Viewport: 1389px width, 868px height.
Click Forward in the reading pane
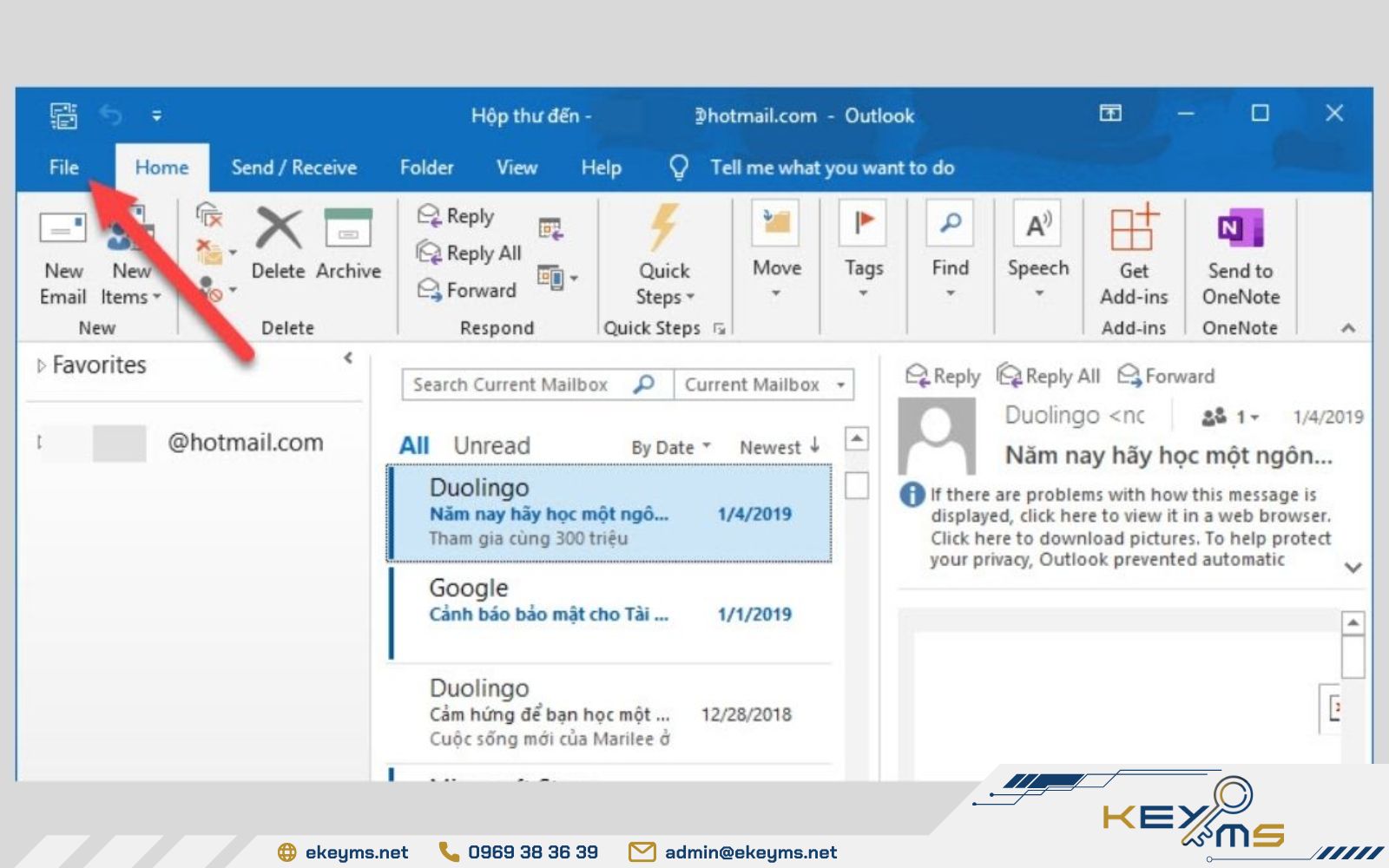(x=1166, y=376)
